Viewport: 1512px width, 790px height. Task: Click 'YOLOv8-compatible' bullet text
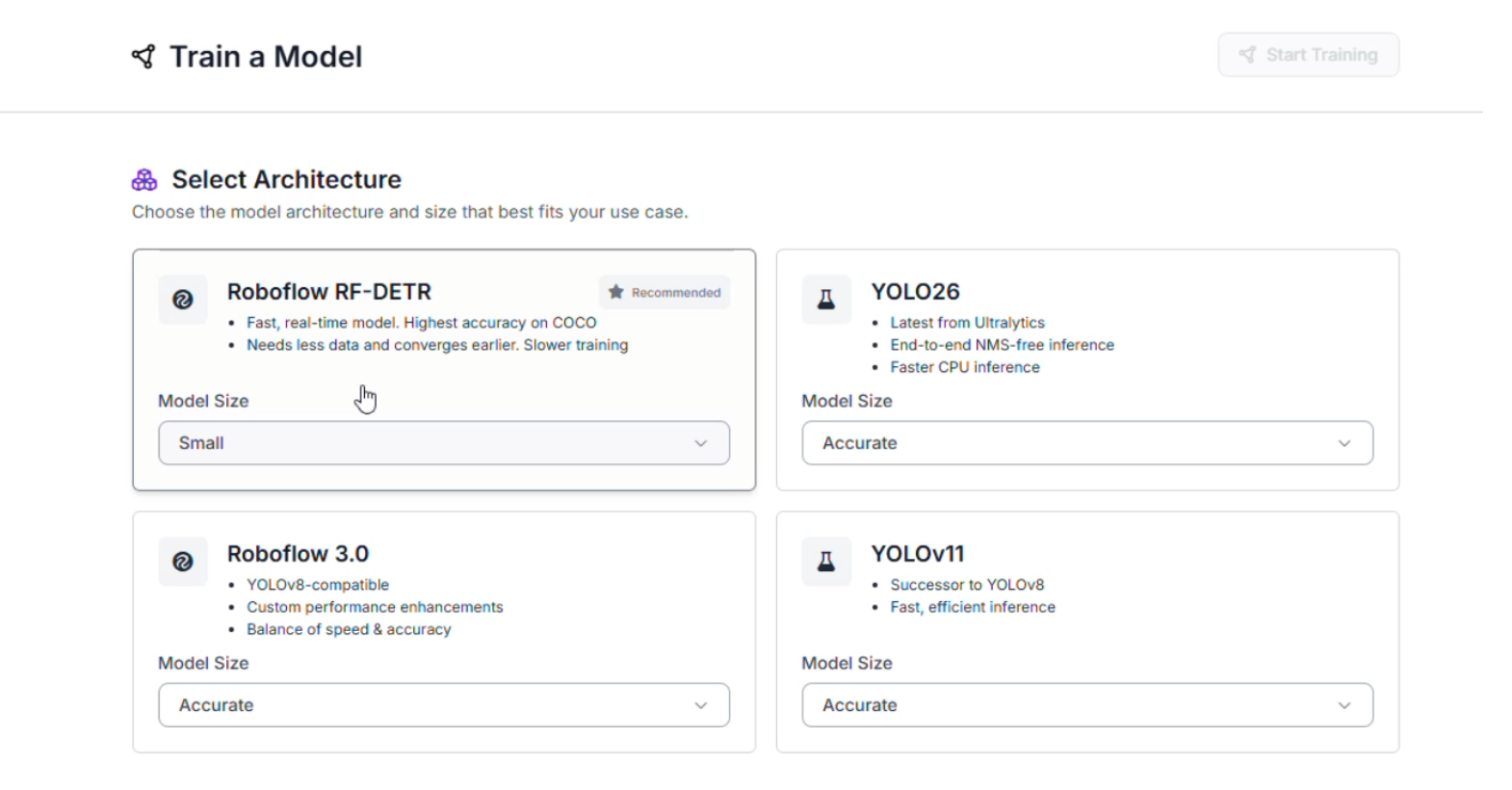[318, 585]
